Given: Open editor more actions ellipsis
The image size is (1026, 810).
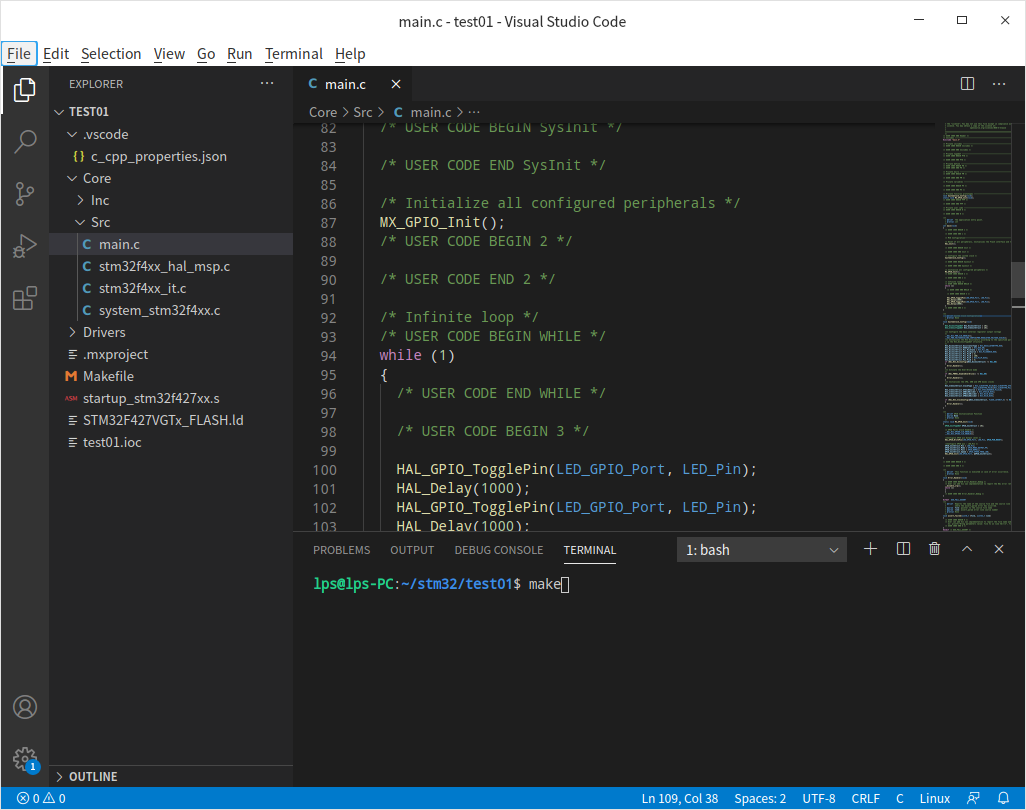Looking at the screenshot, I should point(999,84).
